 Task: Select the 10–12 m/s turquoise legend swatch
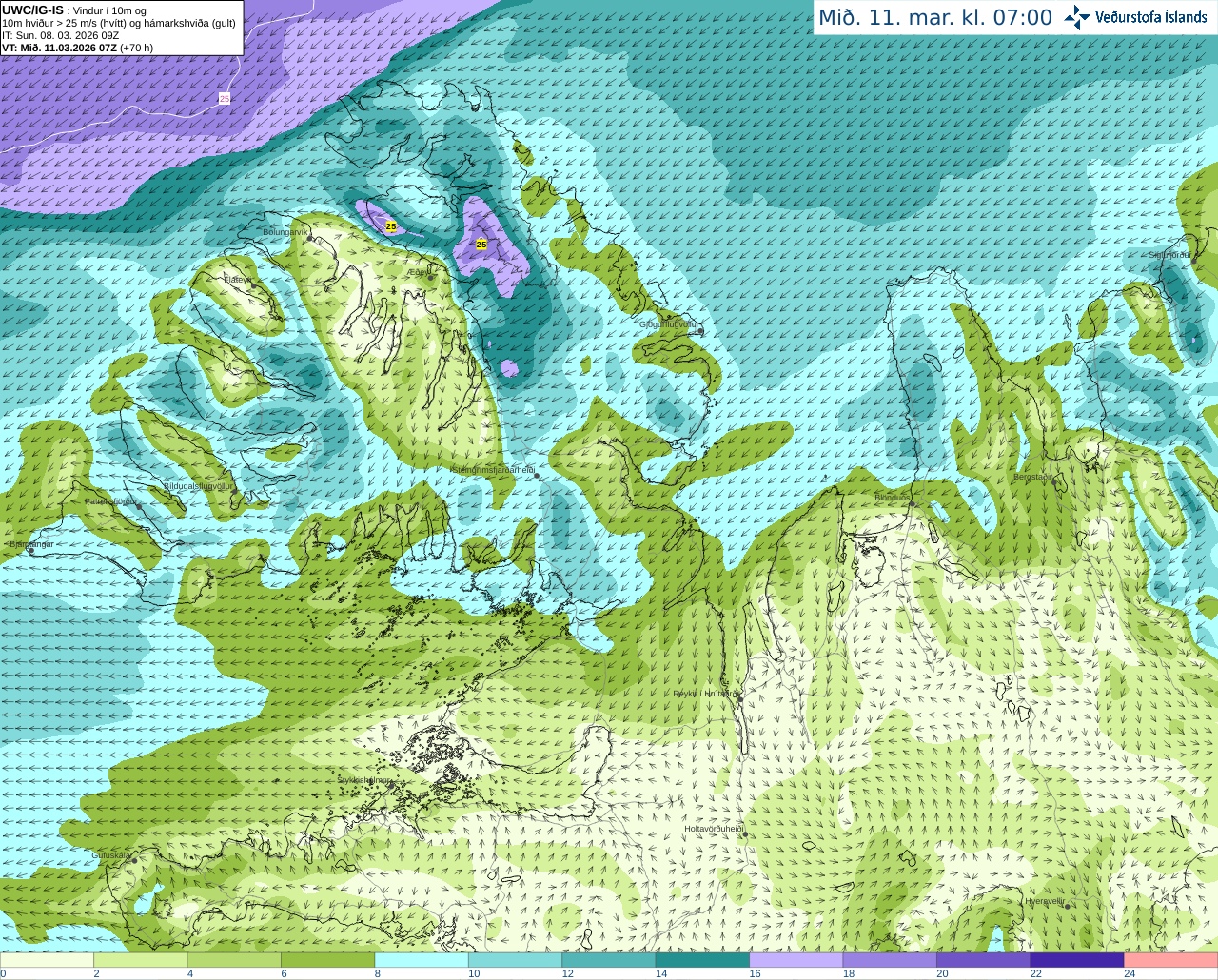tap(515, 960)
